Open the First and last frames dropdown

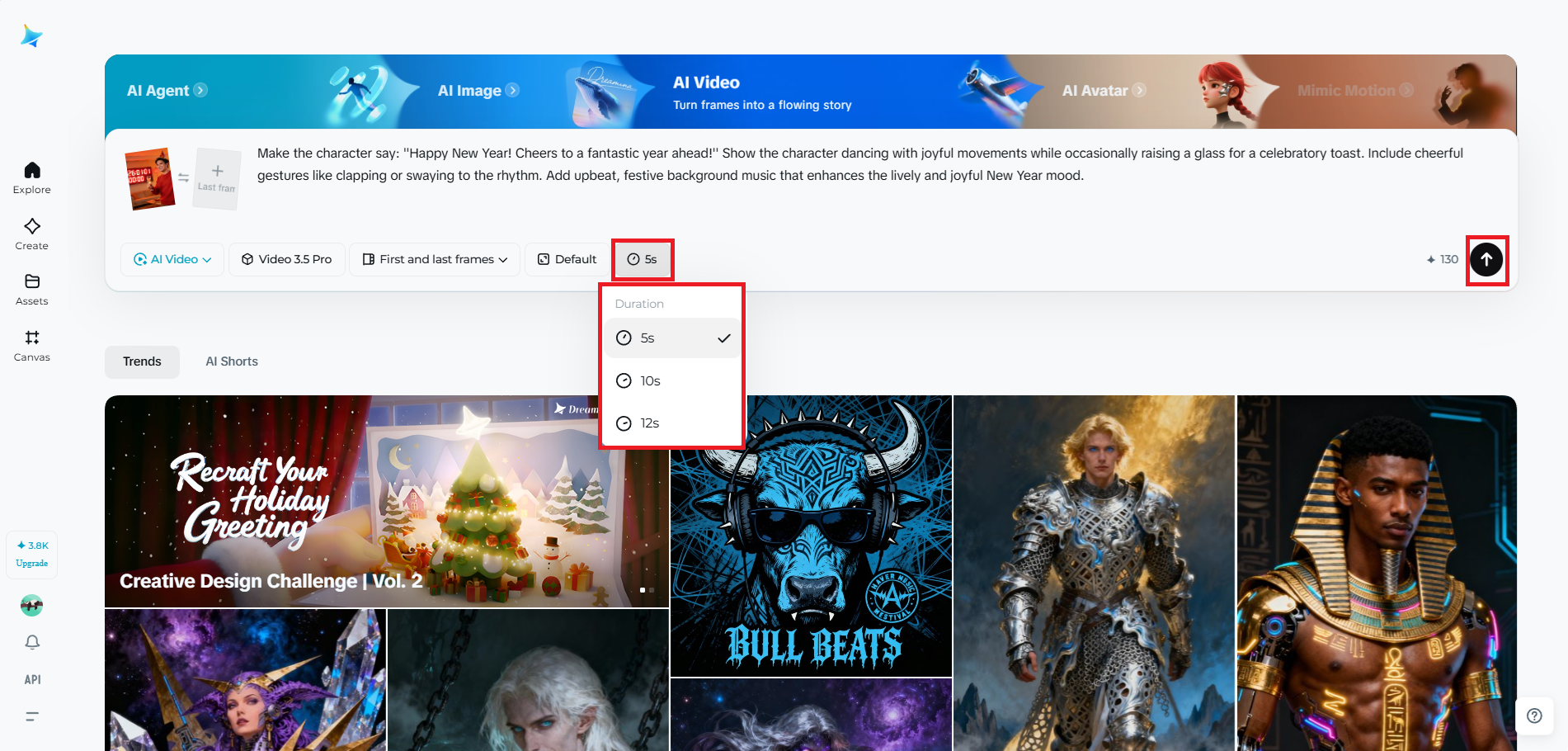[434, 259]
